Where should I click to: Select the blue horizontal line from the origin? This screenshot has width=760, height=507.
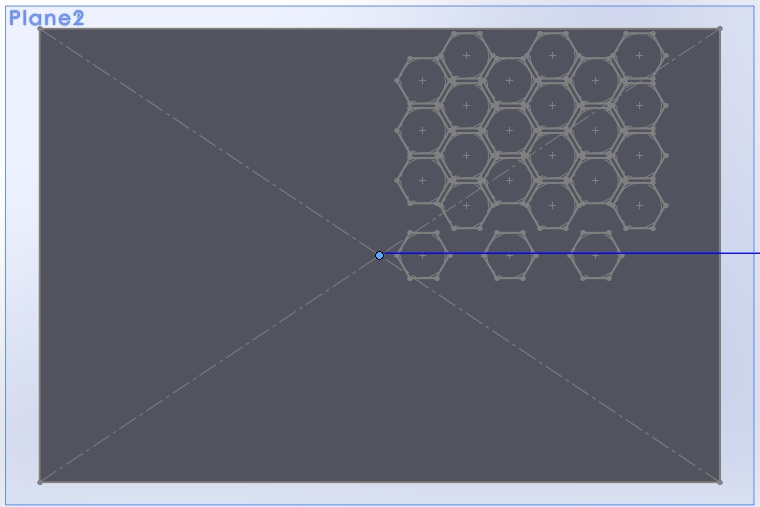[x=572, y=253]
